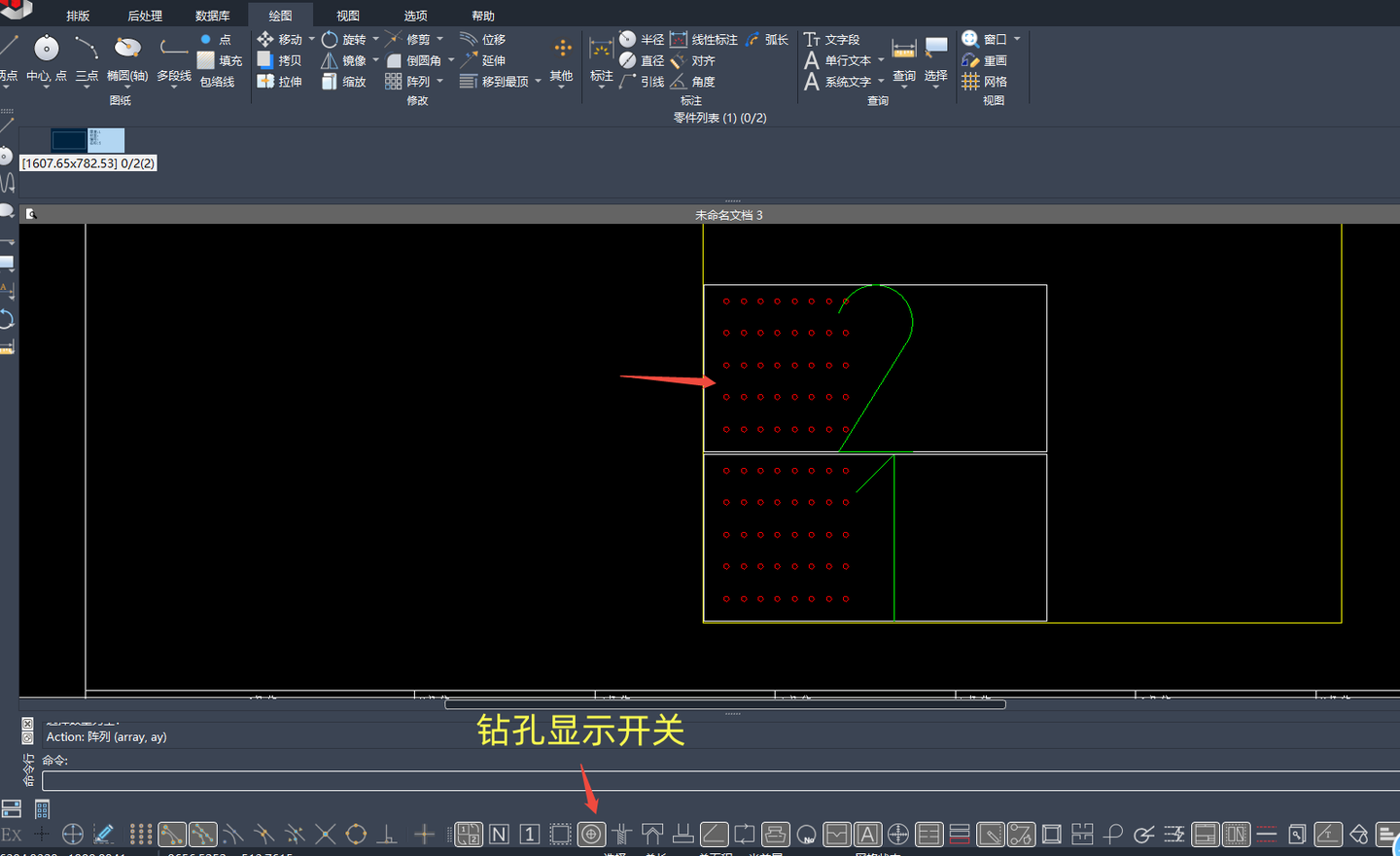Open the 后处理 tab

[145, 16]
